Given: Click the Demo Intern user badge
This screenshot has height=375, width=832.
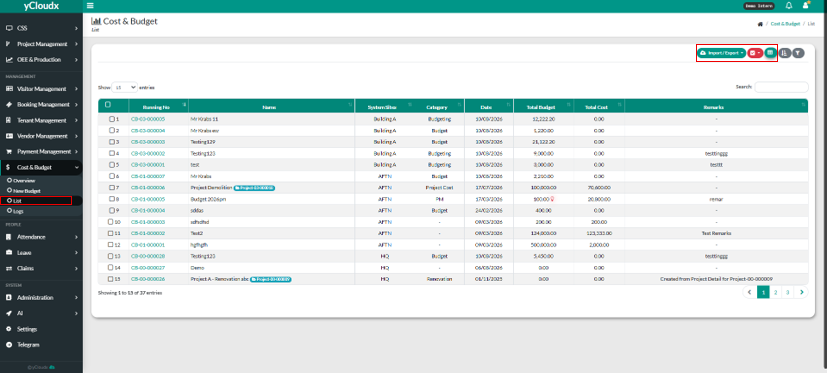Looking at the screenshot, I should coord(759,6).
